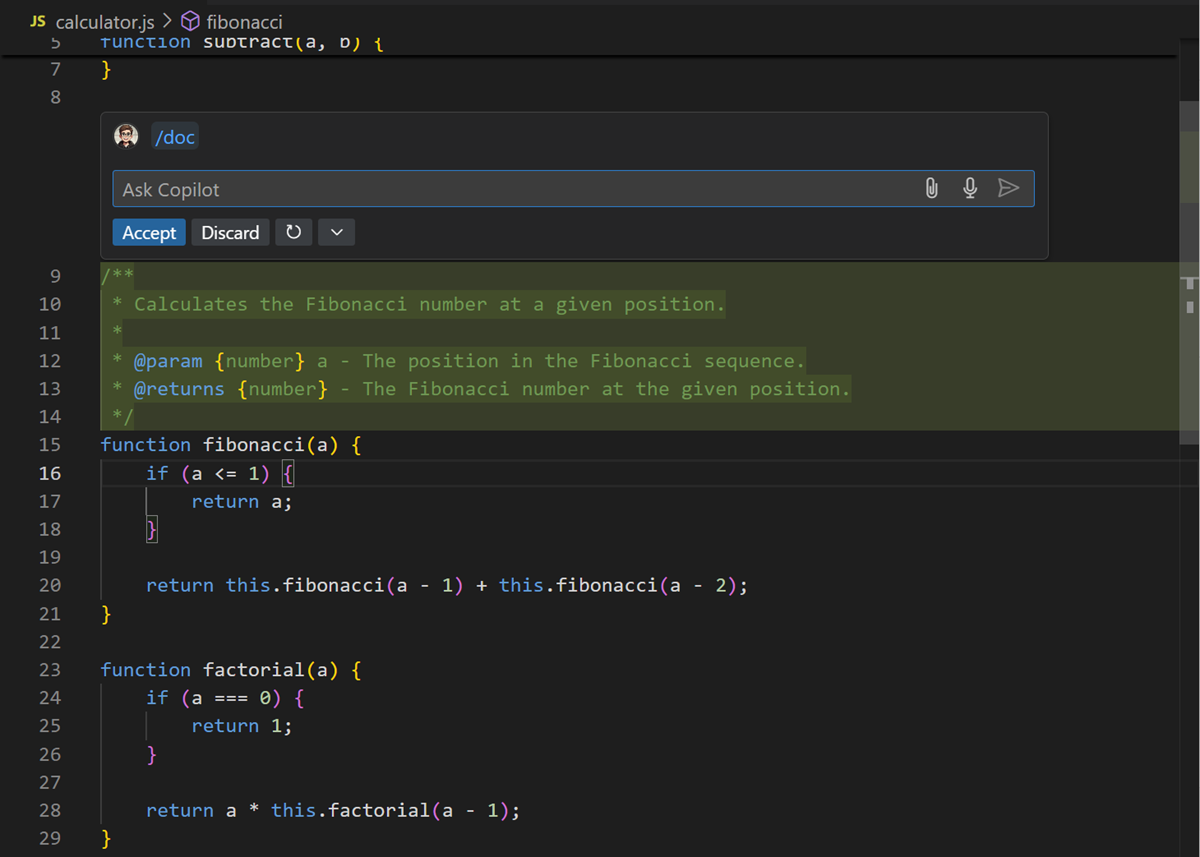The image size is (1200, 857).
Task: Click '@param' in the doc comment
Action: click(168, 361)
